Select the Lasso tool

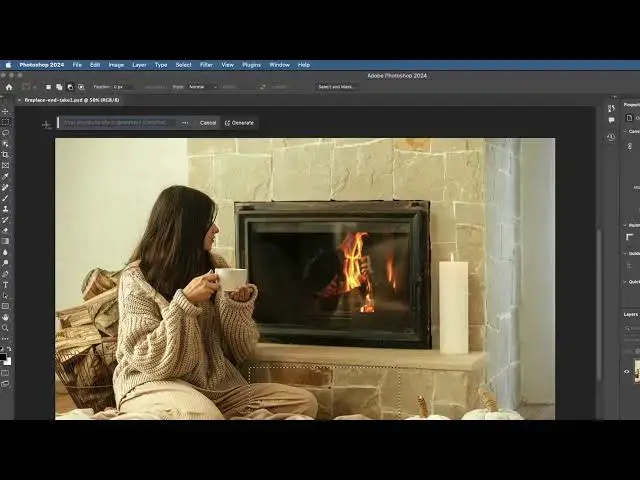5,133
